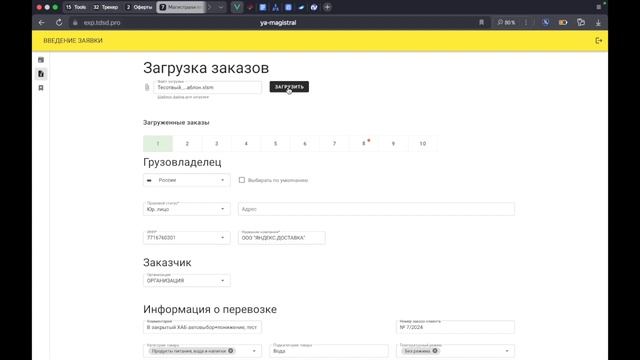Click the exp.tdsd.pro address in the URL bar
The image size is (640, 360).
coord(102,23)
